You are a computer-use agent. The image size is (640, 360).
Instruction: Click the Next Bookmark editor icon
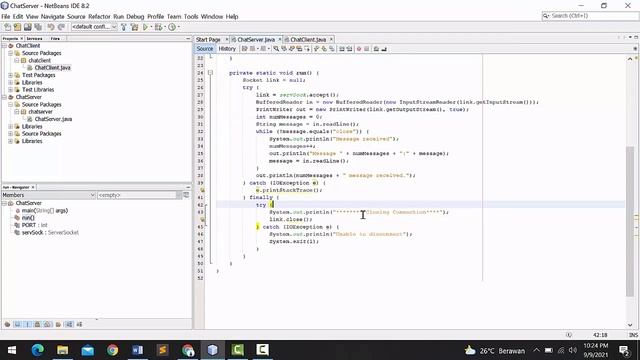click(324, 49)
